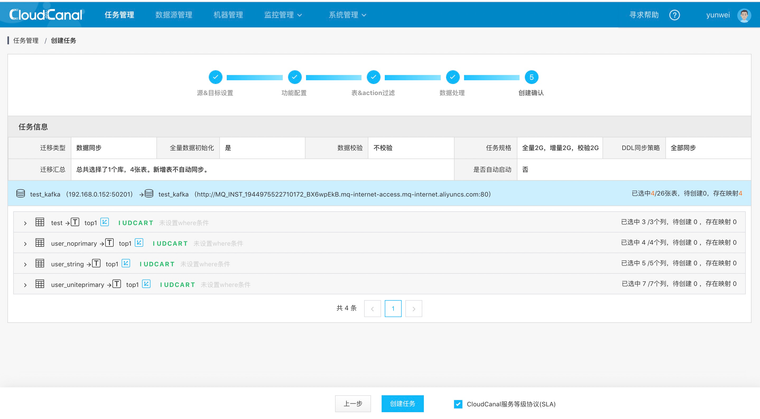
Task: Click IUDCART actions in user_uniteprimary row
Action: pos(177,285)
